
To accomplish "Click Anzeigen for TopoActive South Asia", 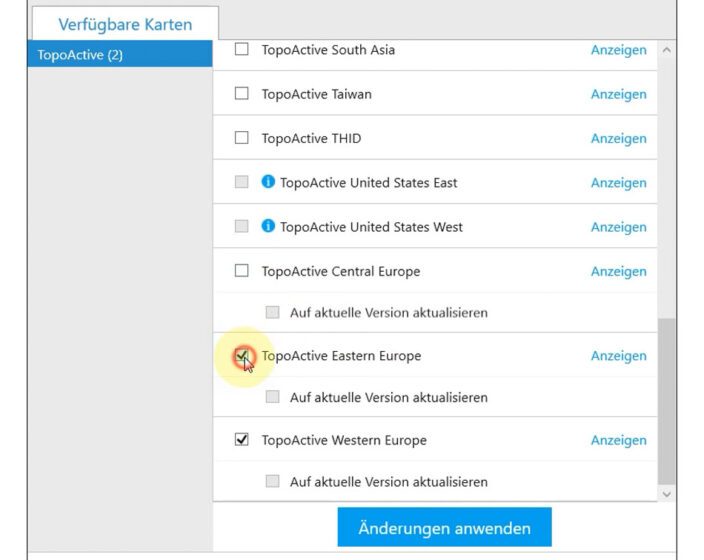I will click(x=619, y=50).
